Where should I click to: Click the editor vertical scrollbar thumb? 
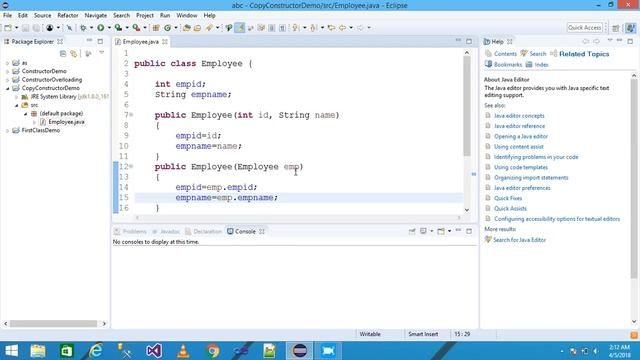pos(467,105)
